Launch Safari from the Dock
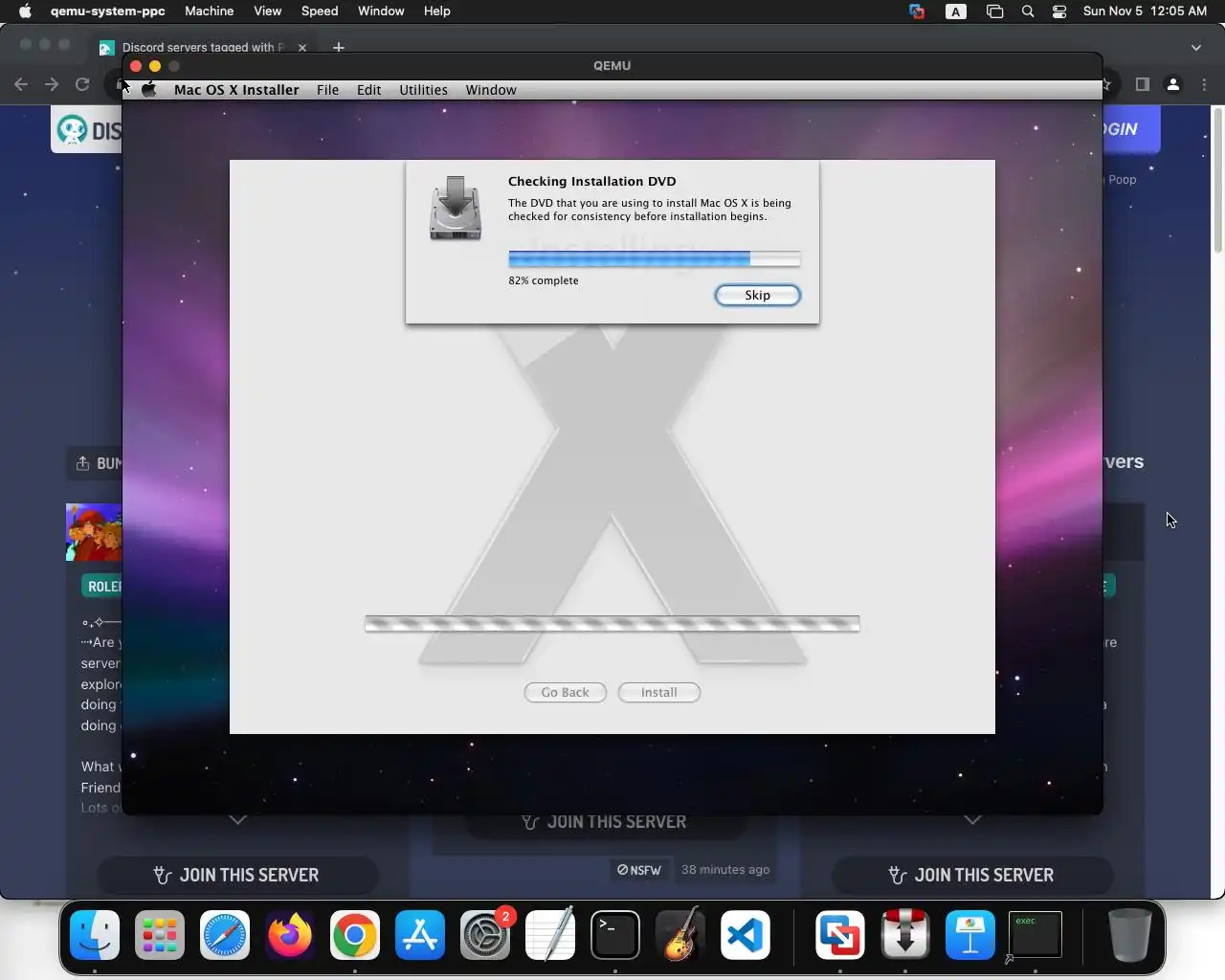The image size is (1225, 980). (225, 934)
